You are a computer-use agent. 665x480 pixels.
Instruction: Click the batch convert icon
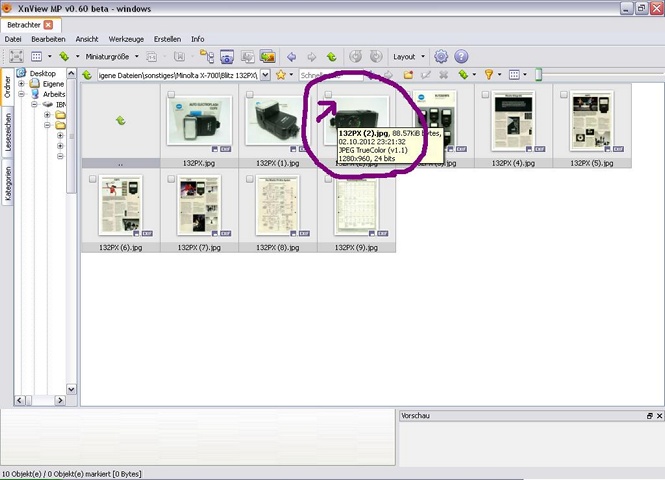tap(247, 56)
